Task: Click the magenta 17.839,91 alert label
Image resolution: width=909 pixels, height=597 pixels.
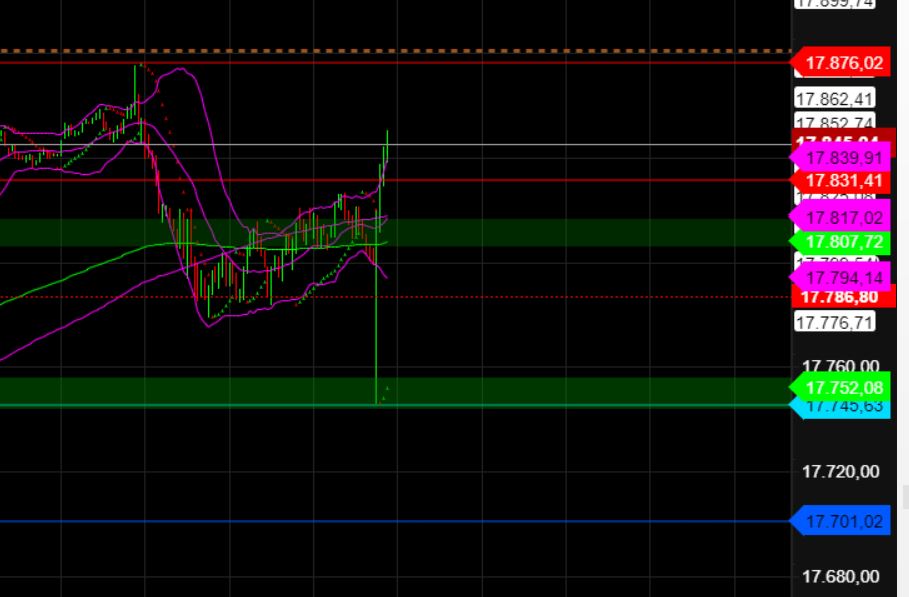Action: click(x=846, y=158)
